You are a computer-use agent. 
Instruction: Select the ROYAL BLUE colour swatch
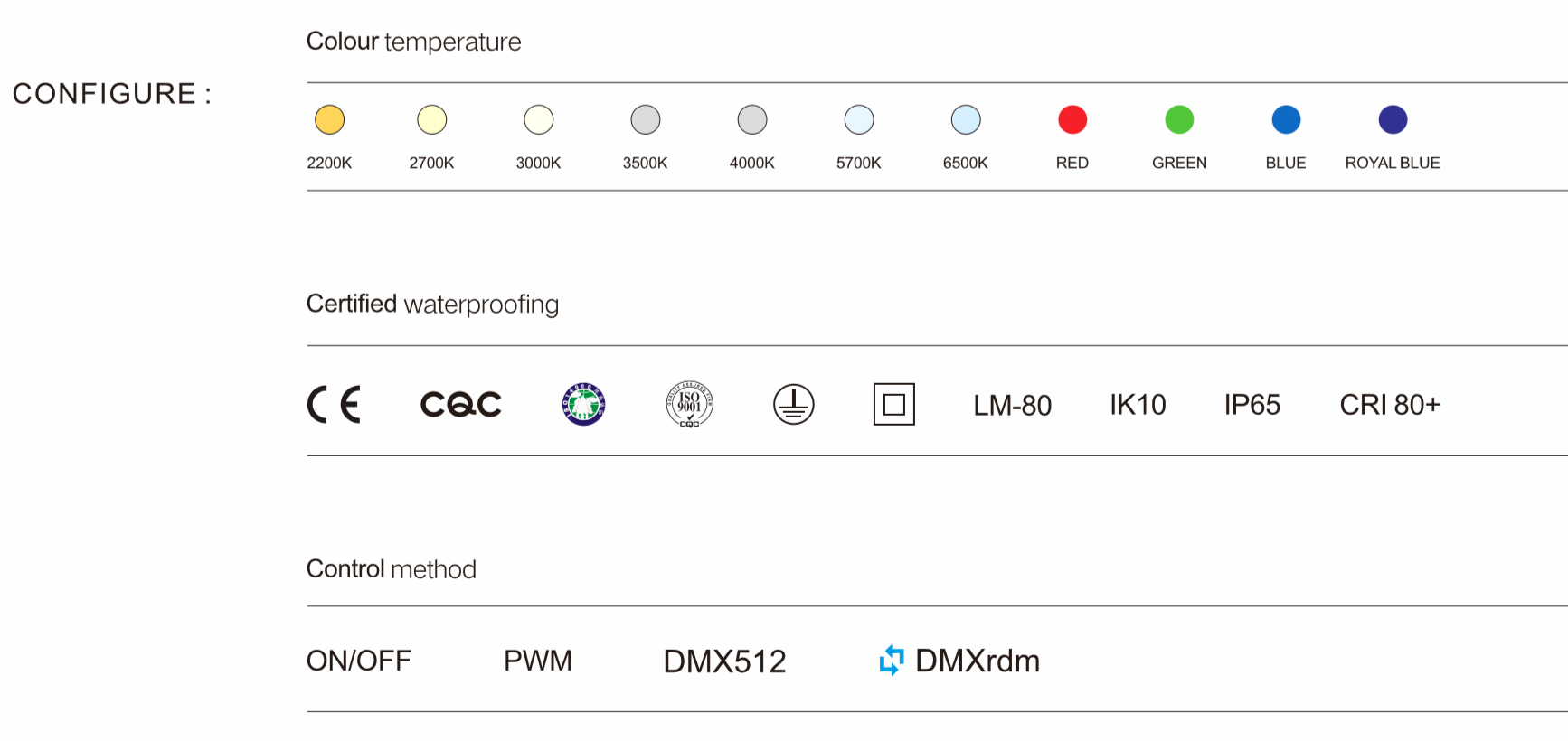click(1392, 119)
